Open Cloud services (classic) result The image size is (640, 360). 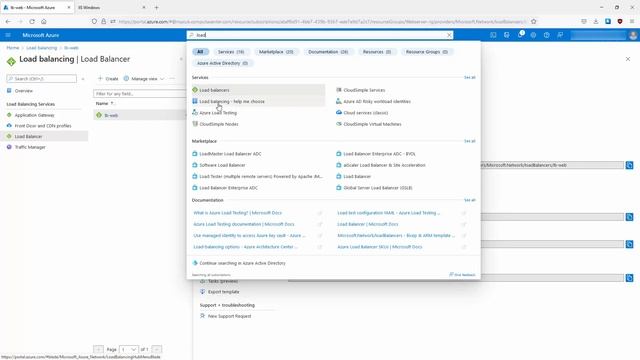(x=366, y=113)
